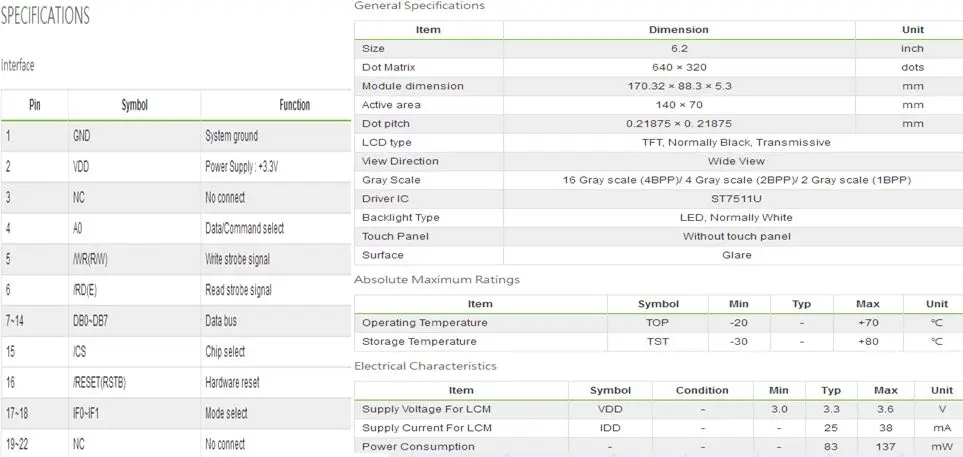This screenshot has height=457, width=963.
Task: Select the Interface section label
Action: point(17,65)
